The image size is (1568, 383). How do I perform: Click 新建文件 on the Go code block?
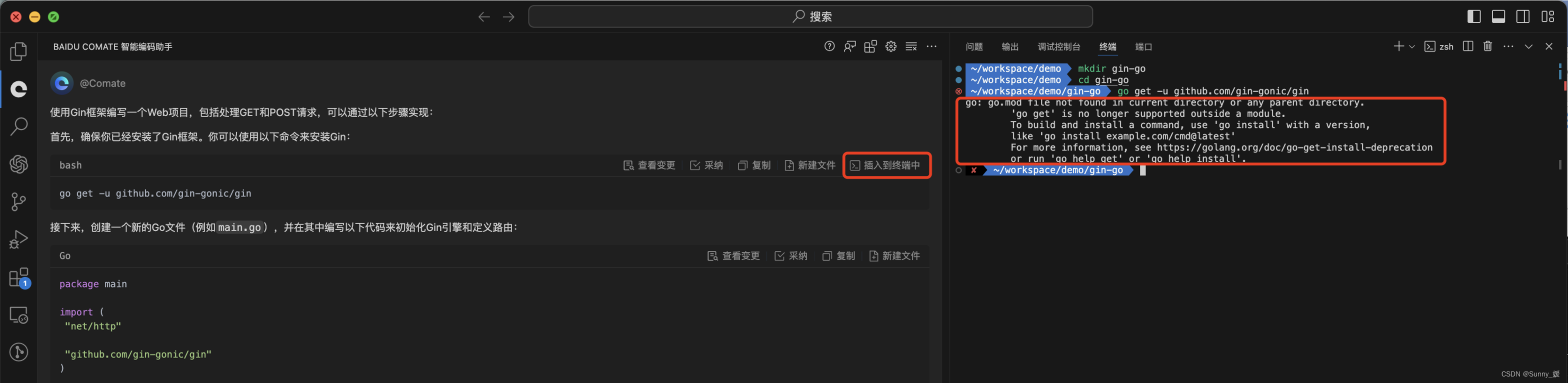[895, 255]
